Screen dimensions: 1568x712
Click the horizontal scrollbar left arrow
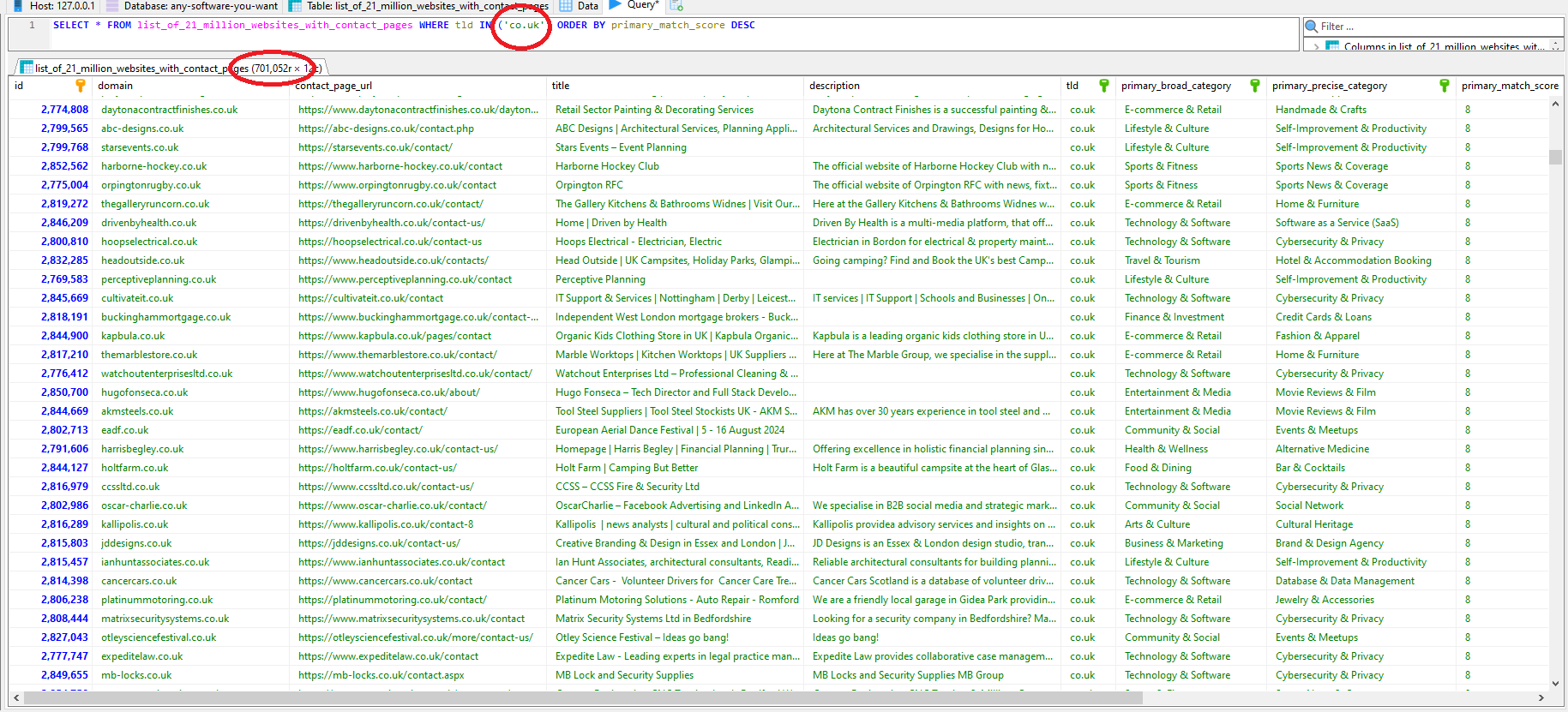(15, 698)
